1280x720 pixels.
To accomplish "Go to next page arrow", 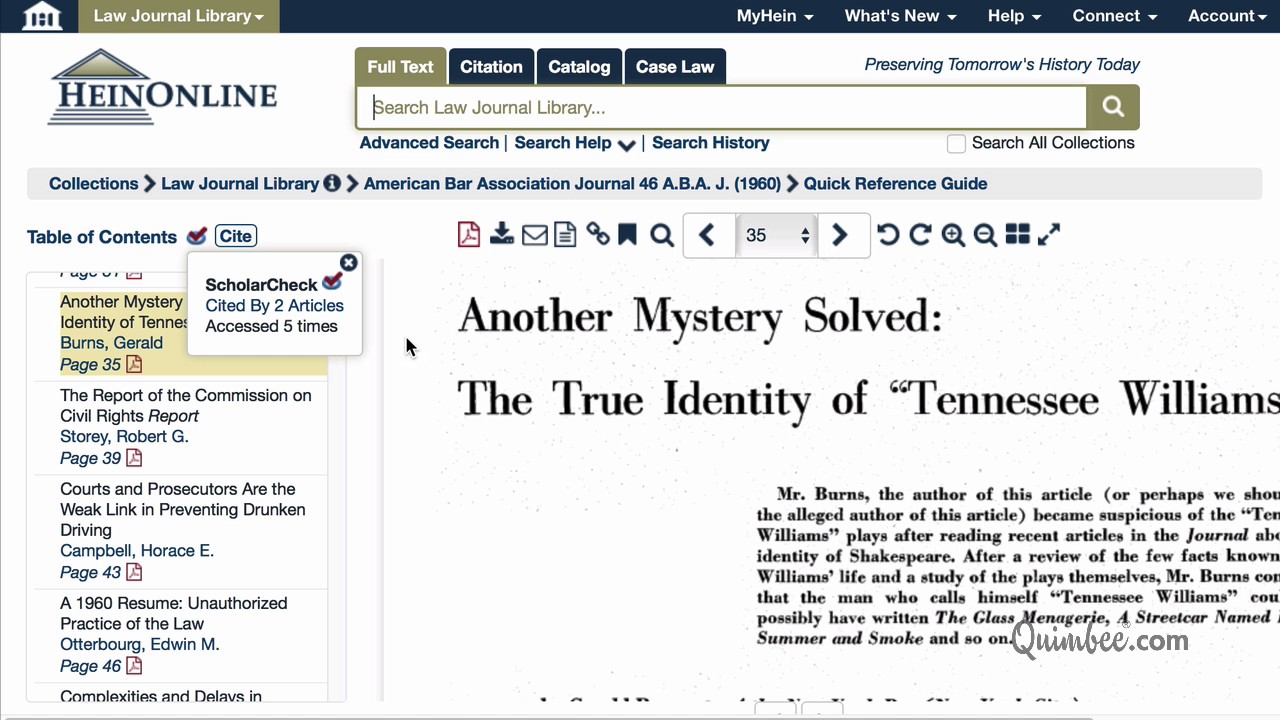I will pyautogui.click(x=840, y=235).
